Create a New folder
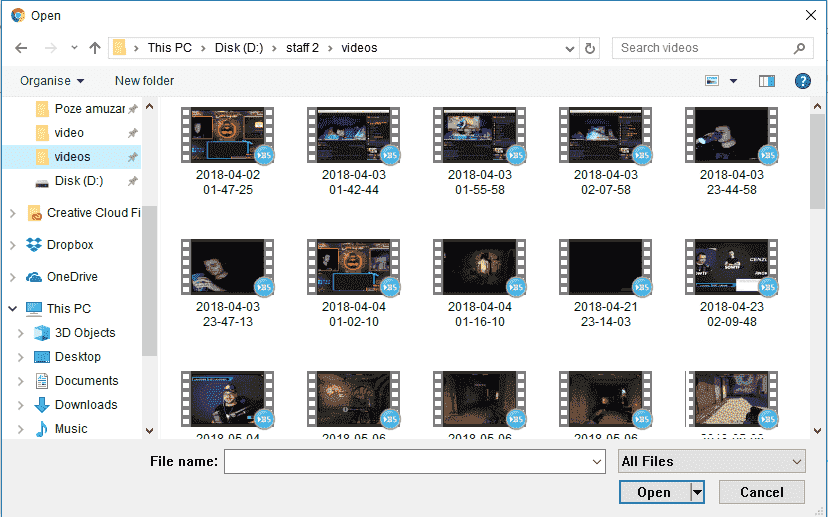Screen dimensions: 828x517 144,81
